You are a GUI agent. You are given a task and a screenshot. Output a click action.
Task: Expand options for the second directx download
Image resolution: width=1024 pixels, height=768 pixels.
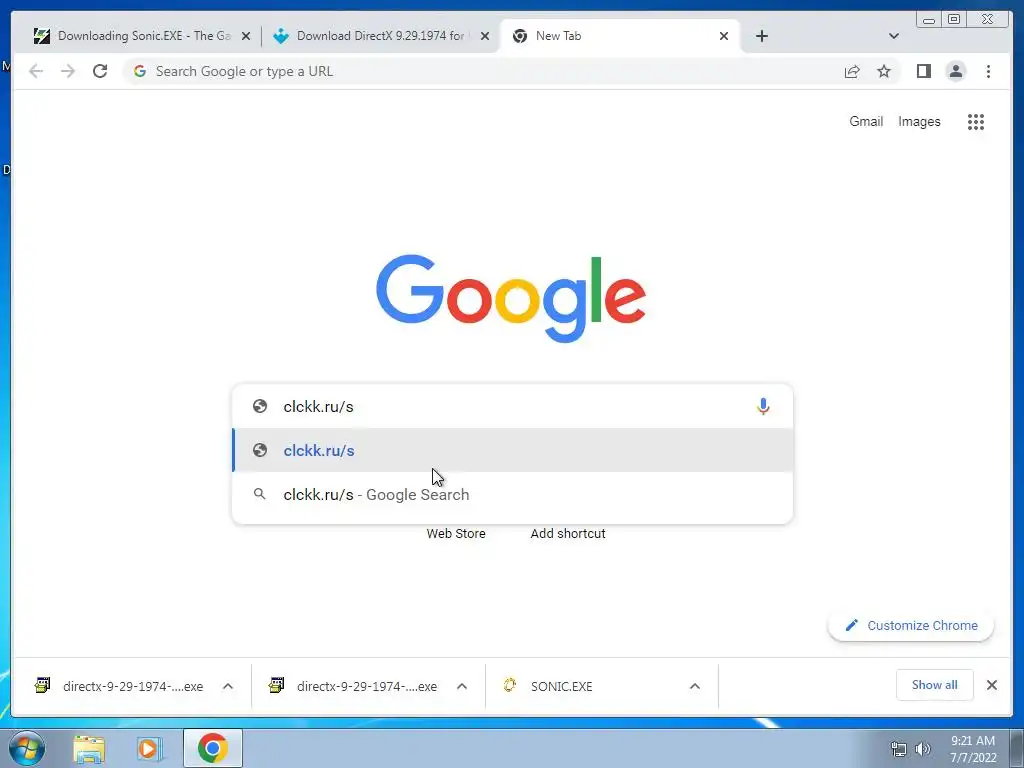point(462,686)
